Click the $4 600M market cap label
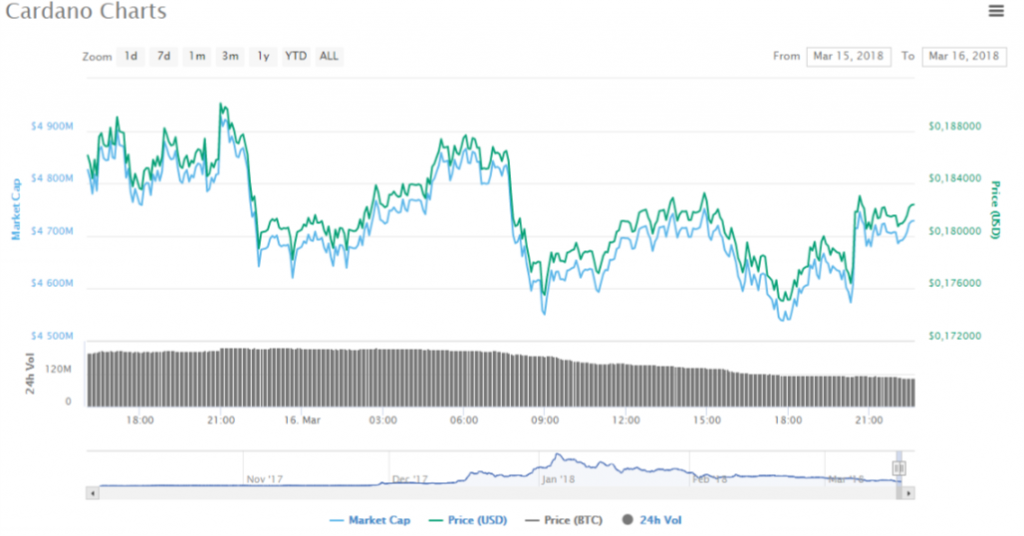The image size is (1024, 536). pyautogui.click(x=52, y=283)
